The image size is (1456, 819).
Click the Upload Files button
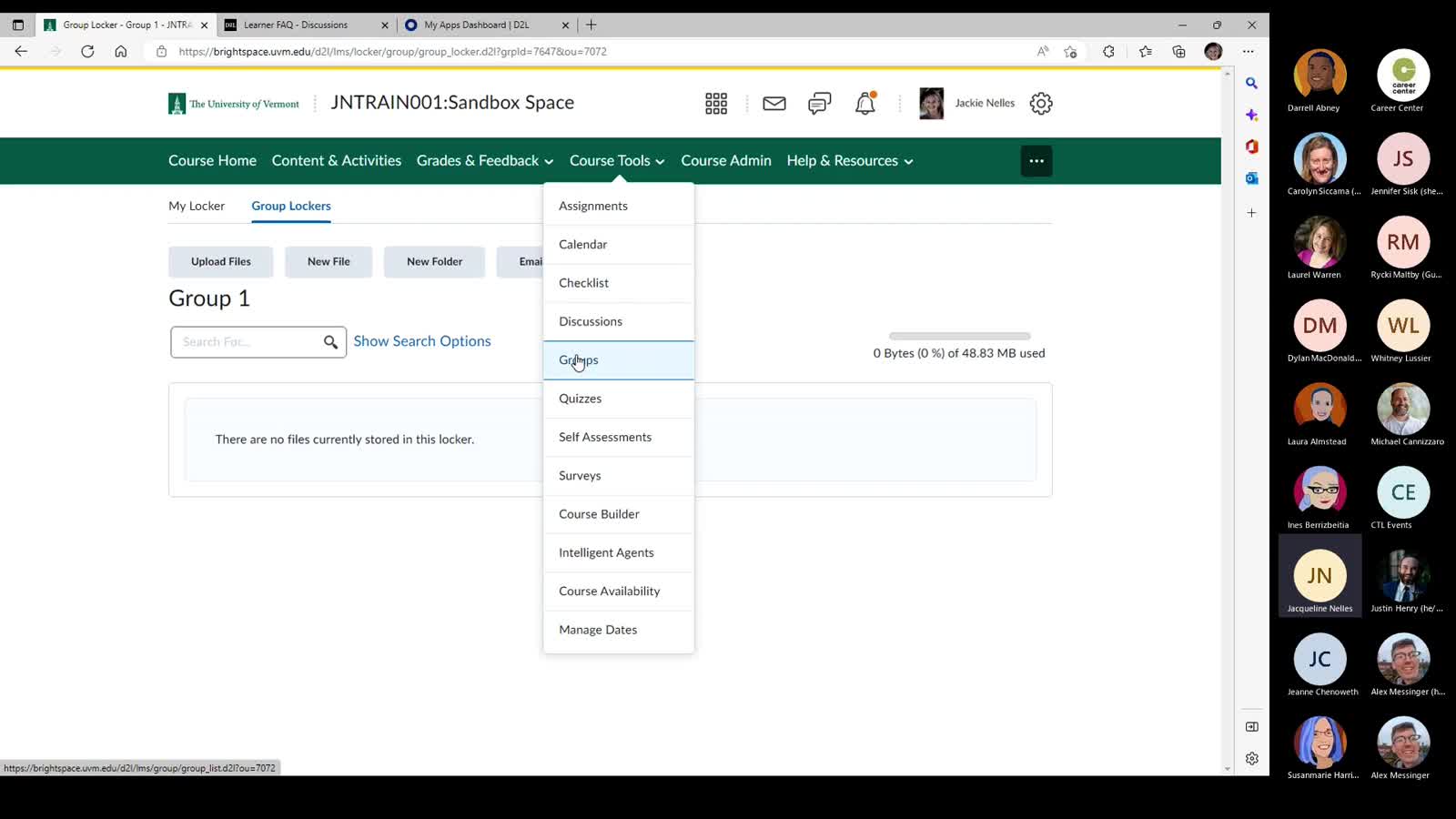coord(221,262)
